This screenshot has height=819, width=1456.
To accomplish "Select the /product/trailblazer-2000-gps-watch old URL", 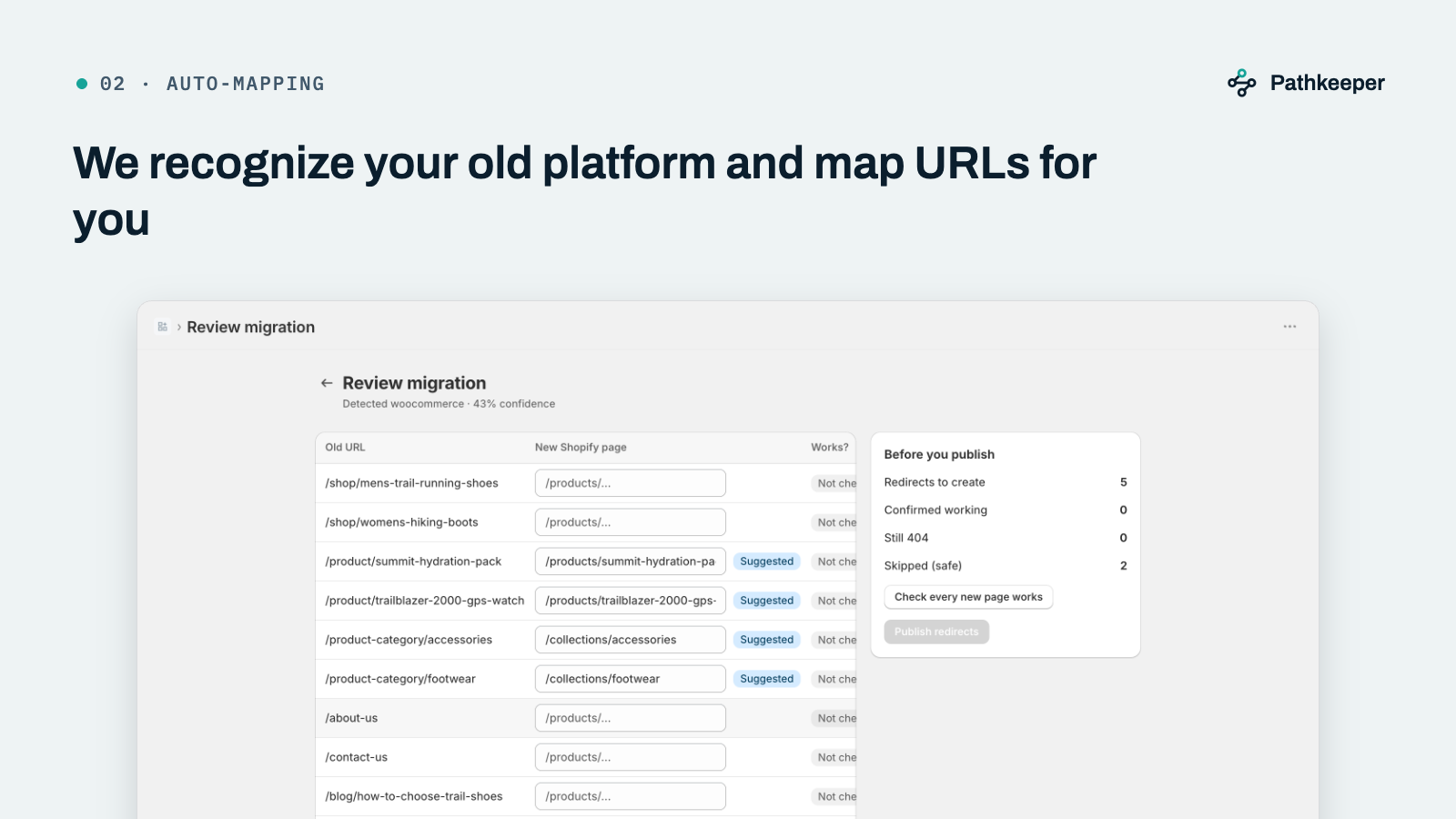I will coord(425,601).
